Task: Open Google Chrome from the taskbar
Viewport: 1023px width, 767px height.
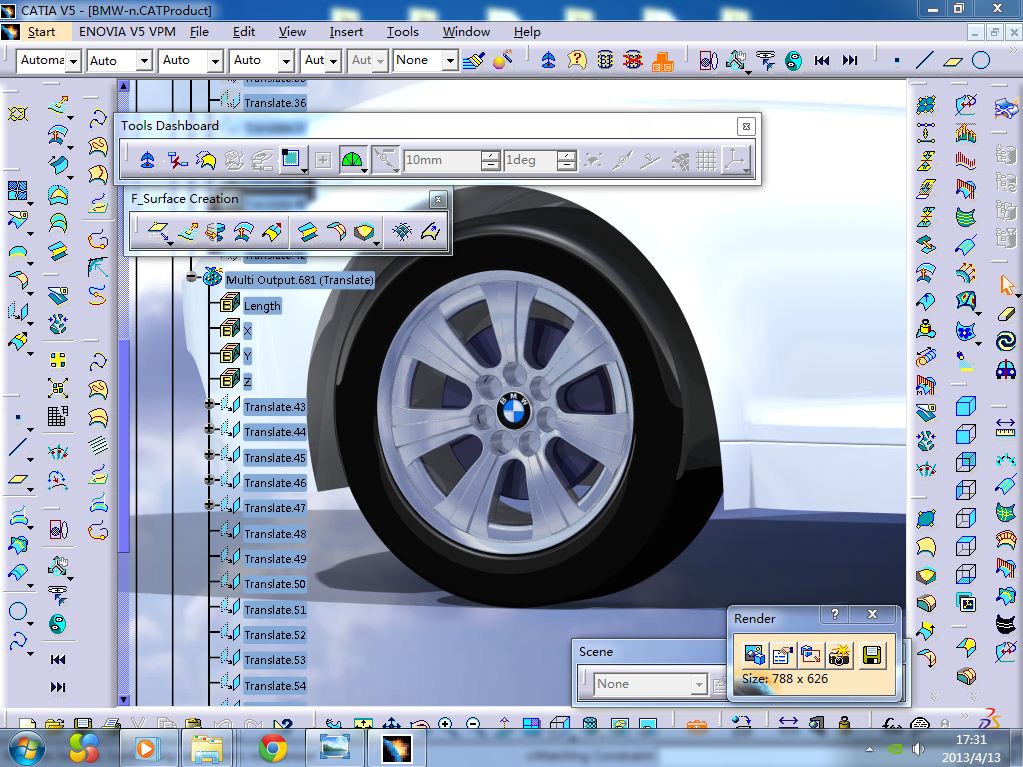Action: click(x=273, y=748)
